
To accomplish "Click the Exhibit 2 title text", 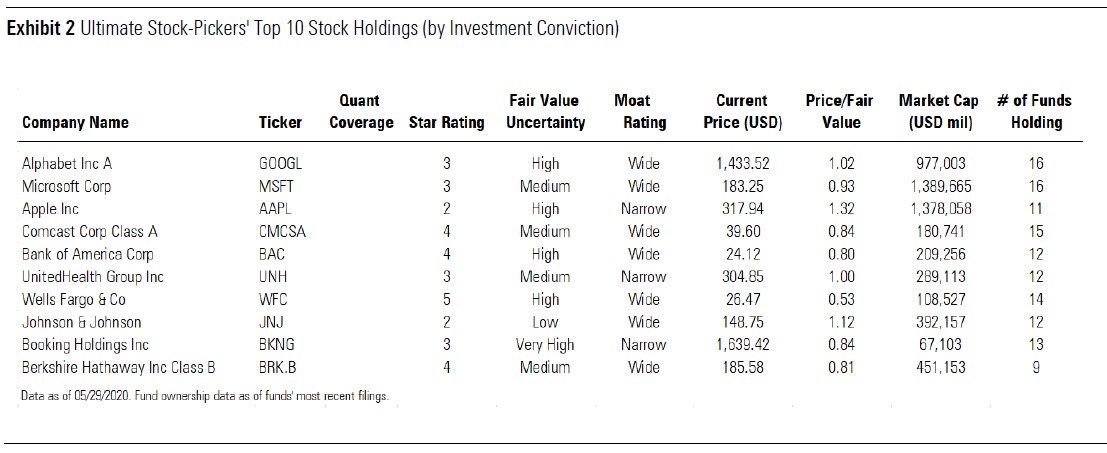I will pyautogui.click(x=312, y=28).
